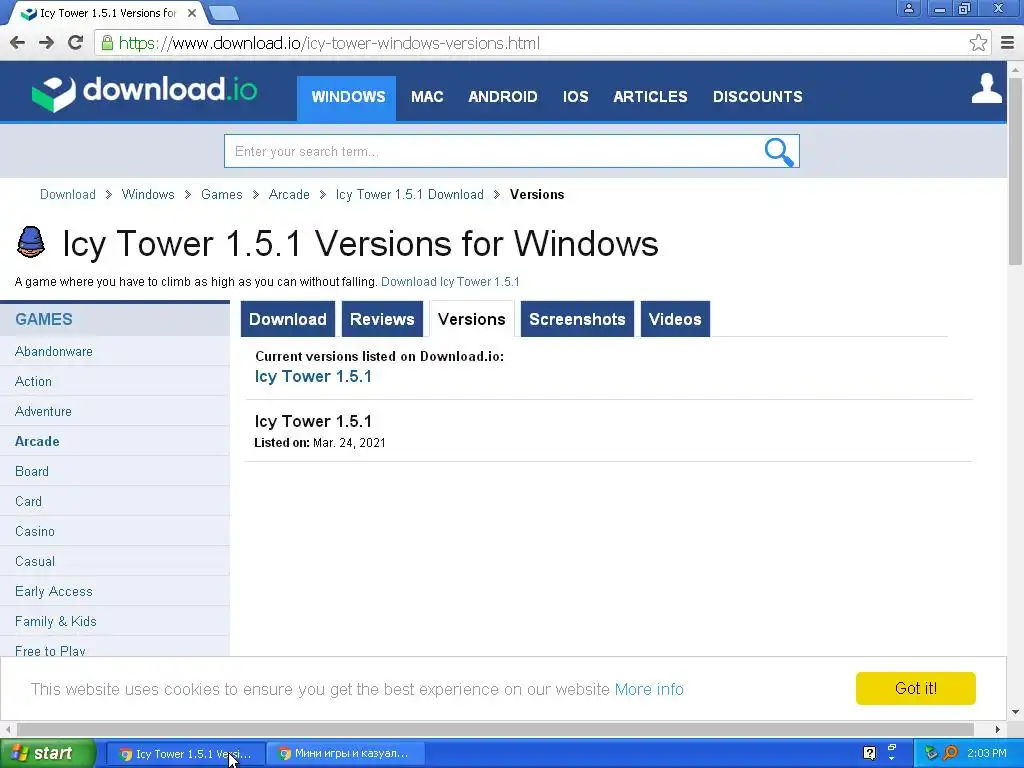Image resolution: width=1024 pixels, height=768 pixels.
Task: Click the green shield tray icon
Action: click(931, 753)
